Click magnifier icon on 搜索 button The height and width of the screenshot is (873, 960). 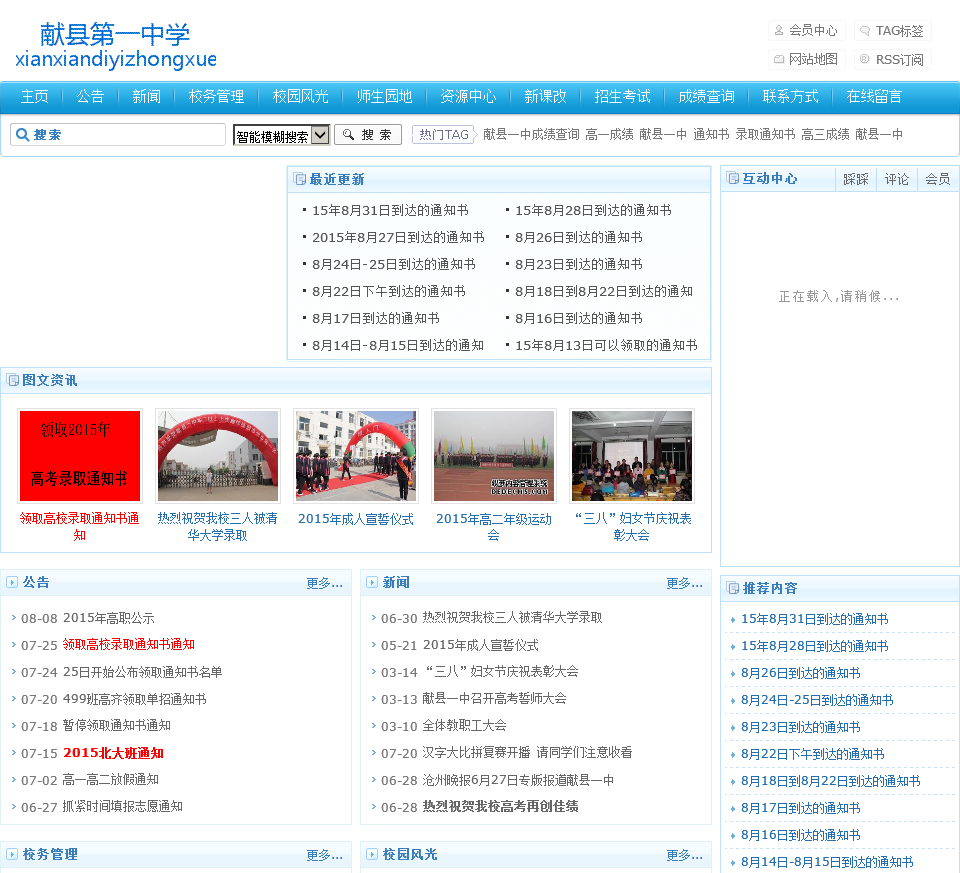[348, 134]
